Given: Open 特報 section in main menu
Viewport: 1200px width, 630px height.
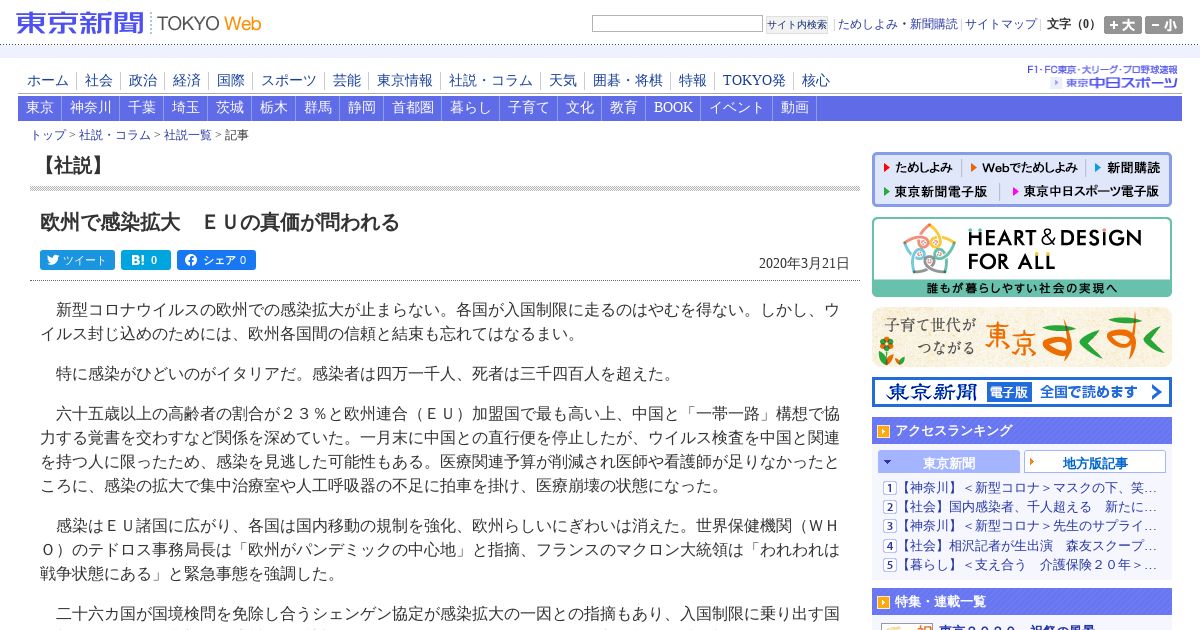Looking at the screenshot, I should tap(693, 80).
